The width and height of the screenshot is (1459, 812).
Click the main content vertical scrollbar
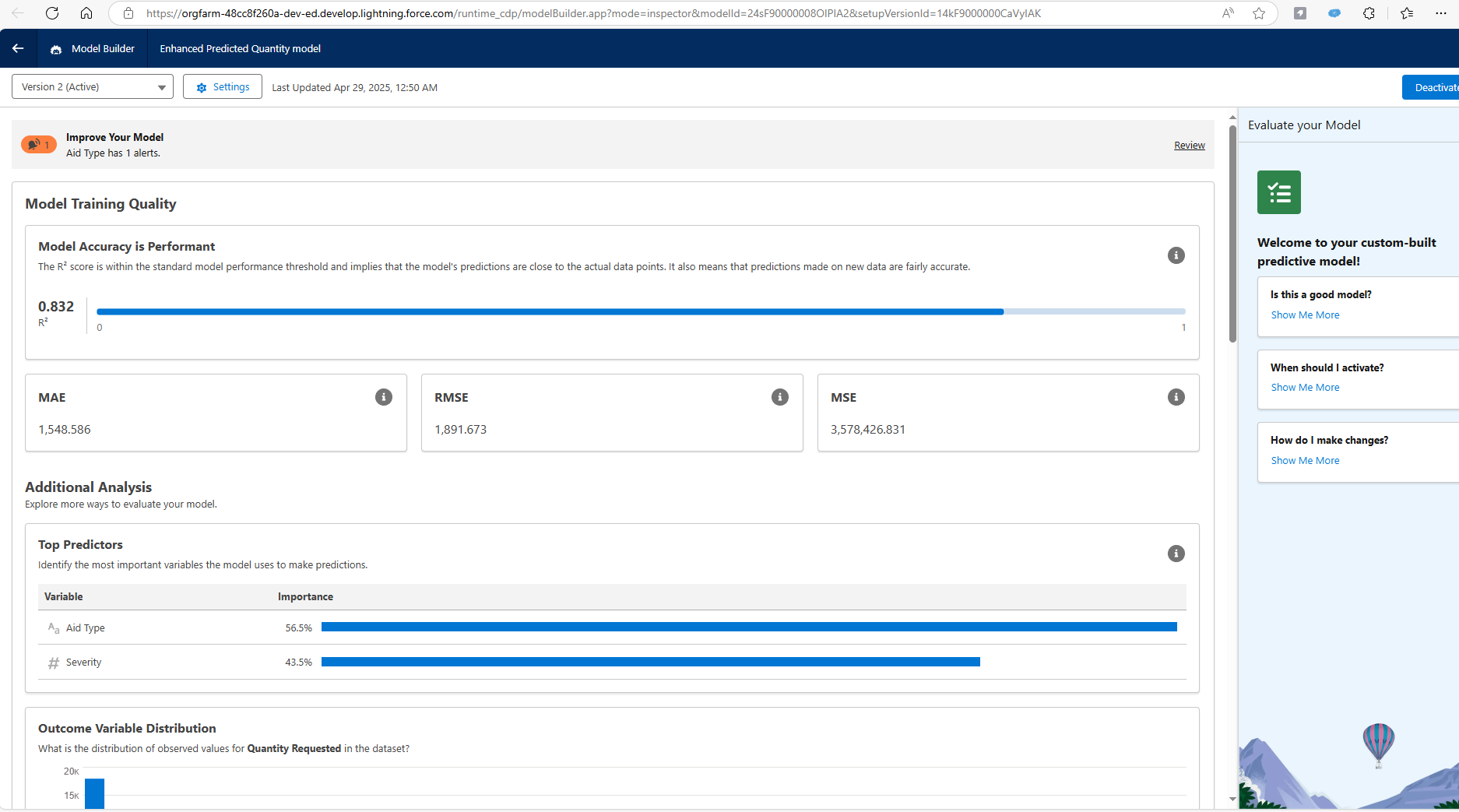click(x=1232, y=234)
